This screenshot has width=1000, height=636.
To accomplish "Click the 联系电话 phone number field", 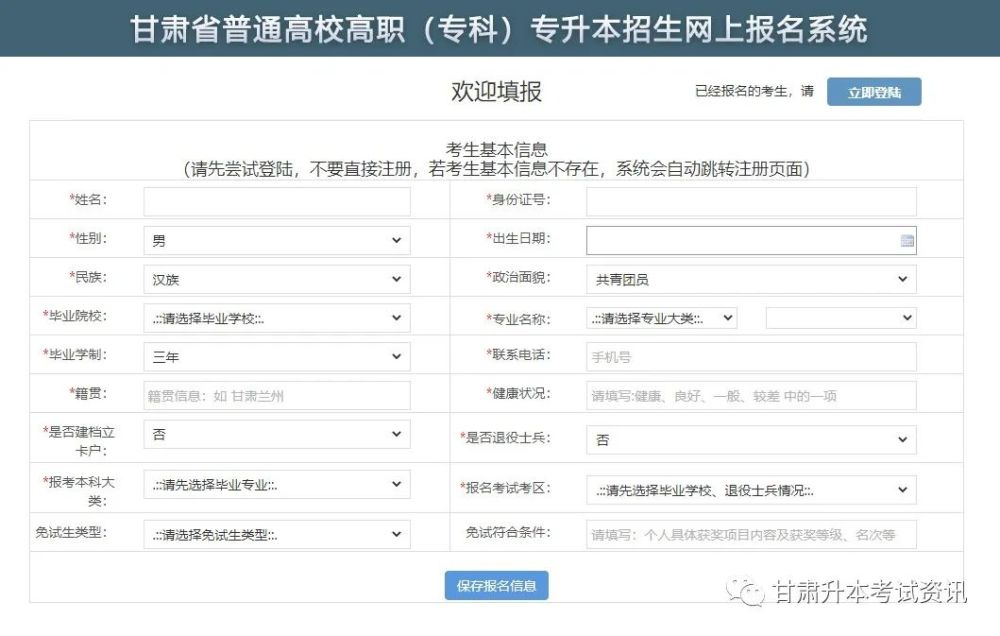I will pyautogui.click(x=750, y=357).
